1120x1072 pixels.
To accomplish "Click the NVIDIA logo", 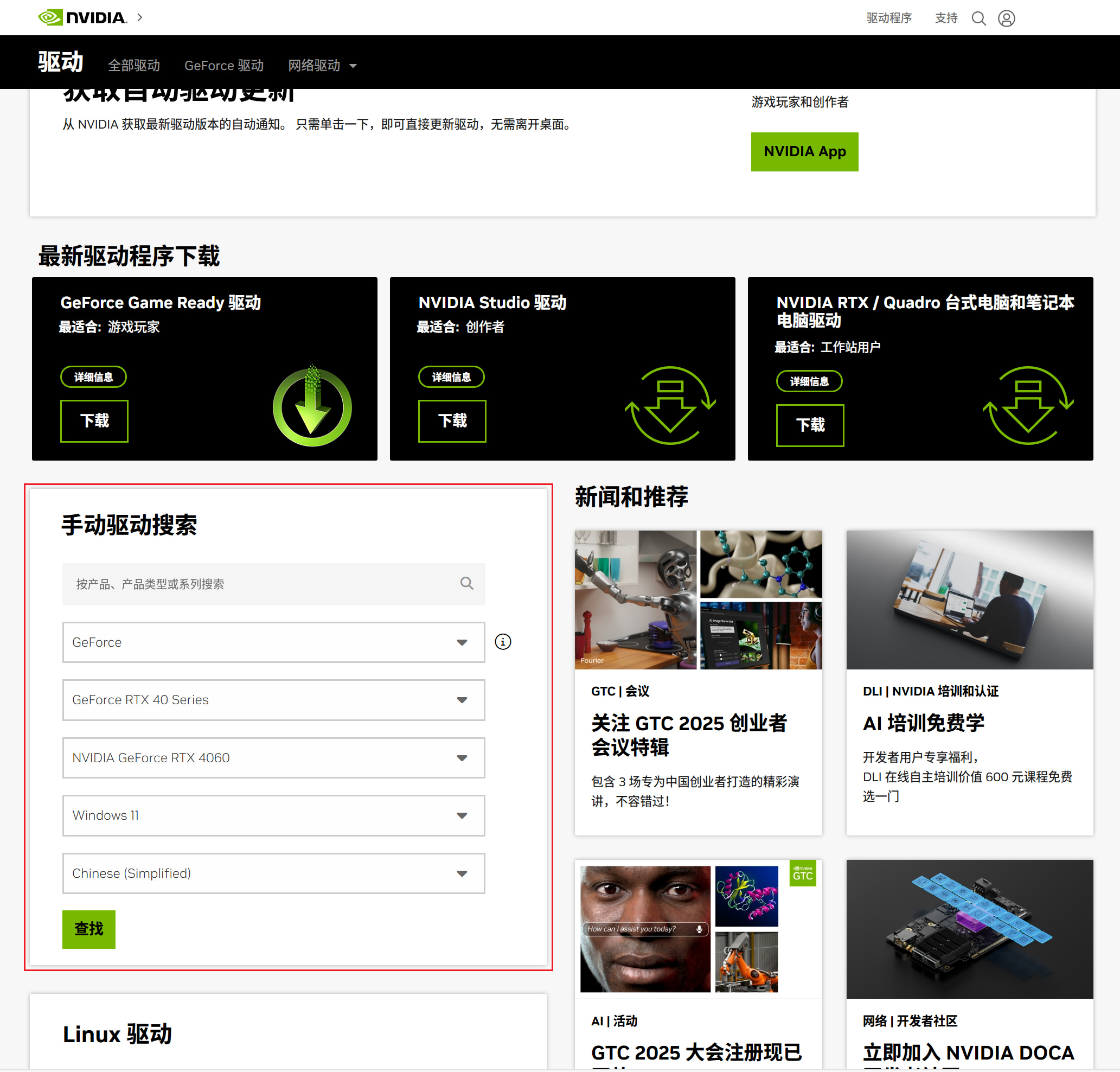I will (x=82, y=18).
